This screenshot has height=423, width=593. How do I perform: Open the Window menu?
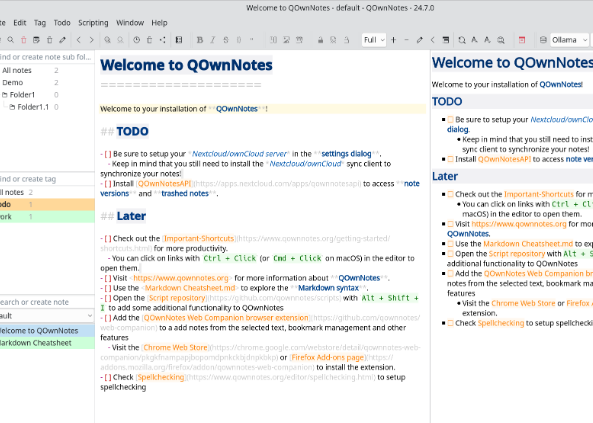tap(130, 23)
